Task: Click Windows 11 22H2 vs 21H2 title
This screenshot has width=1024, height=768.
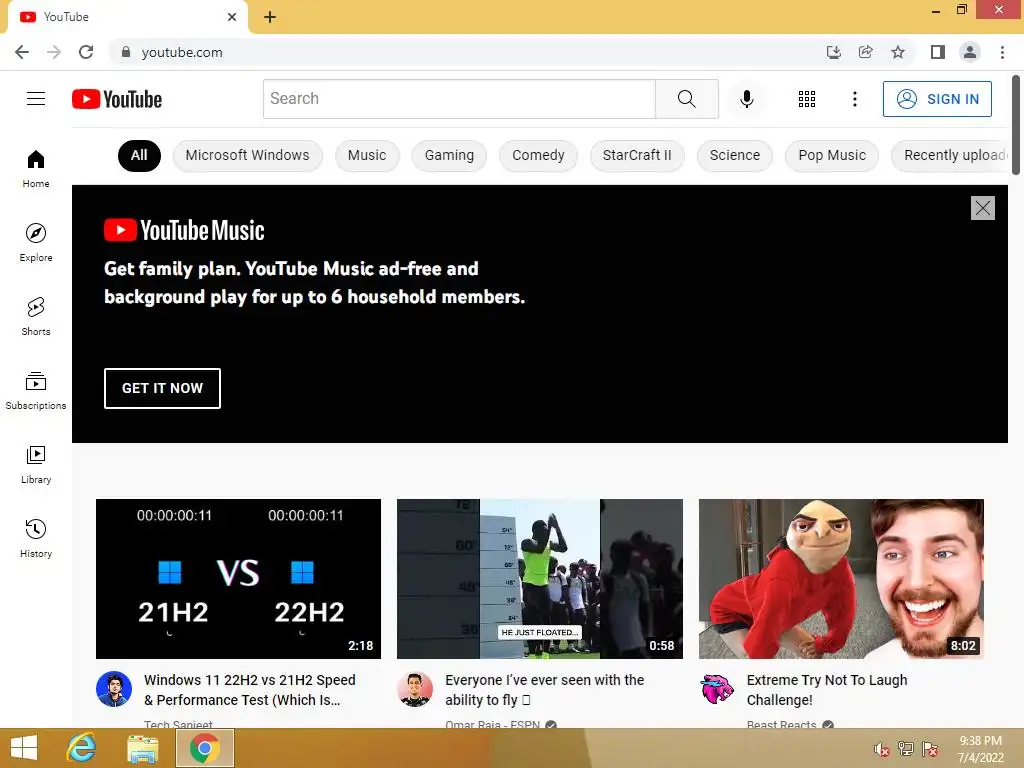Action: click(x=249, y=690)
